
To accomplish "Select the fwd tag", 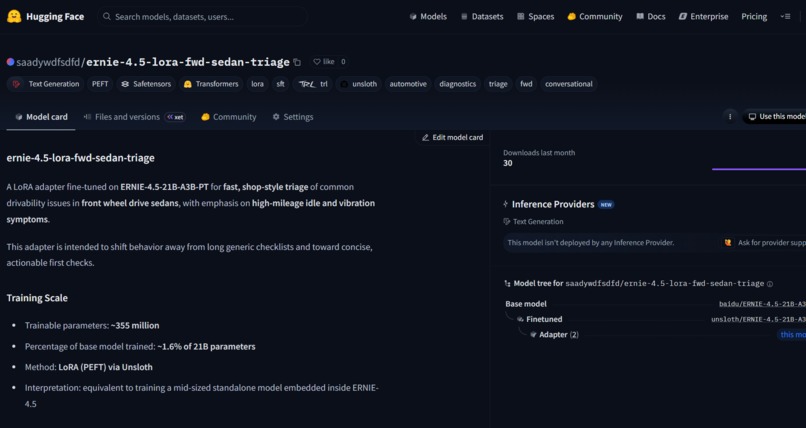I will tap(526, 84).
